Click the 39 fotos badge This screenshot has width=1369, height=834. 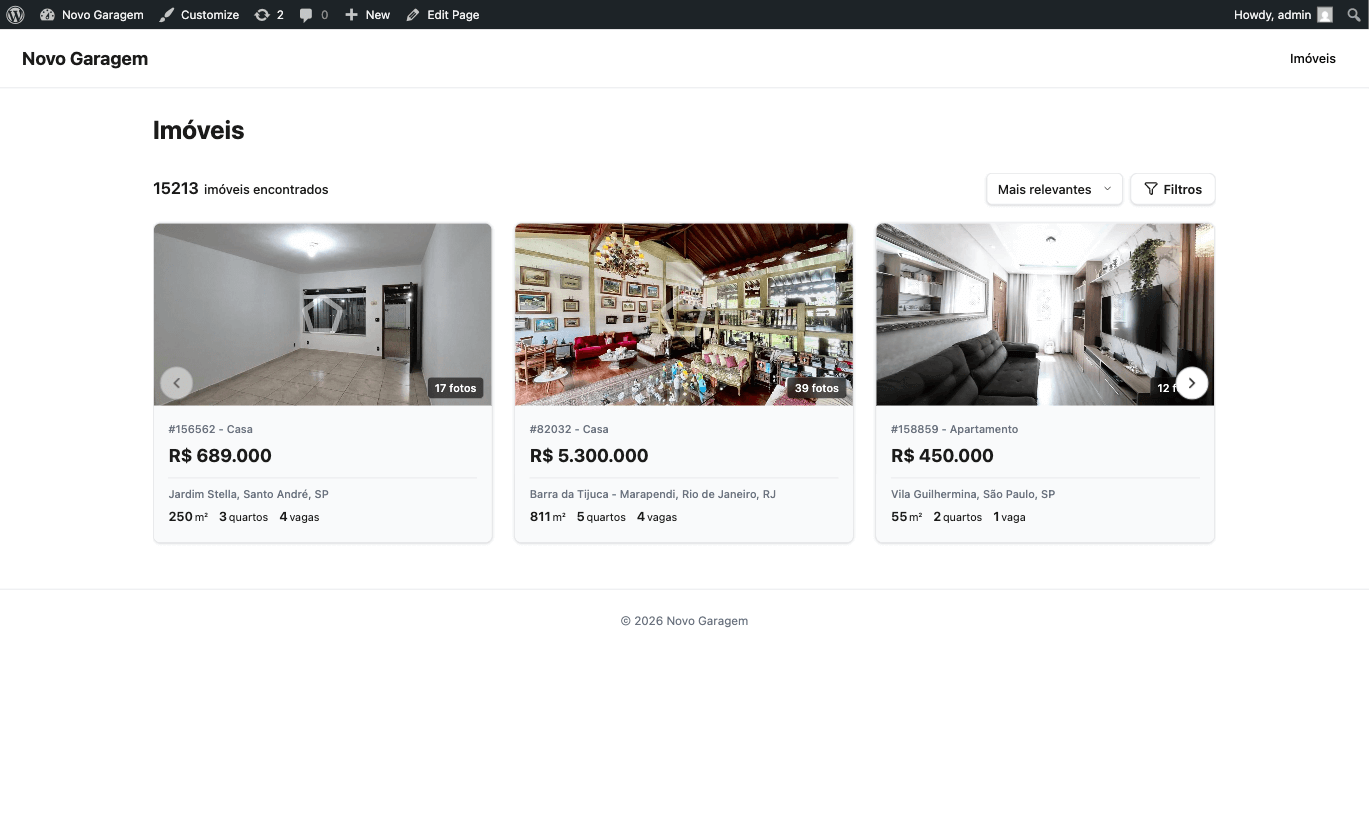click(x=816, y=388)
